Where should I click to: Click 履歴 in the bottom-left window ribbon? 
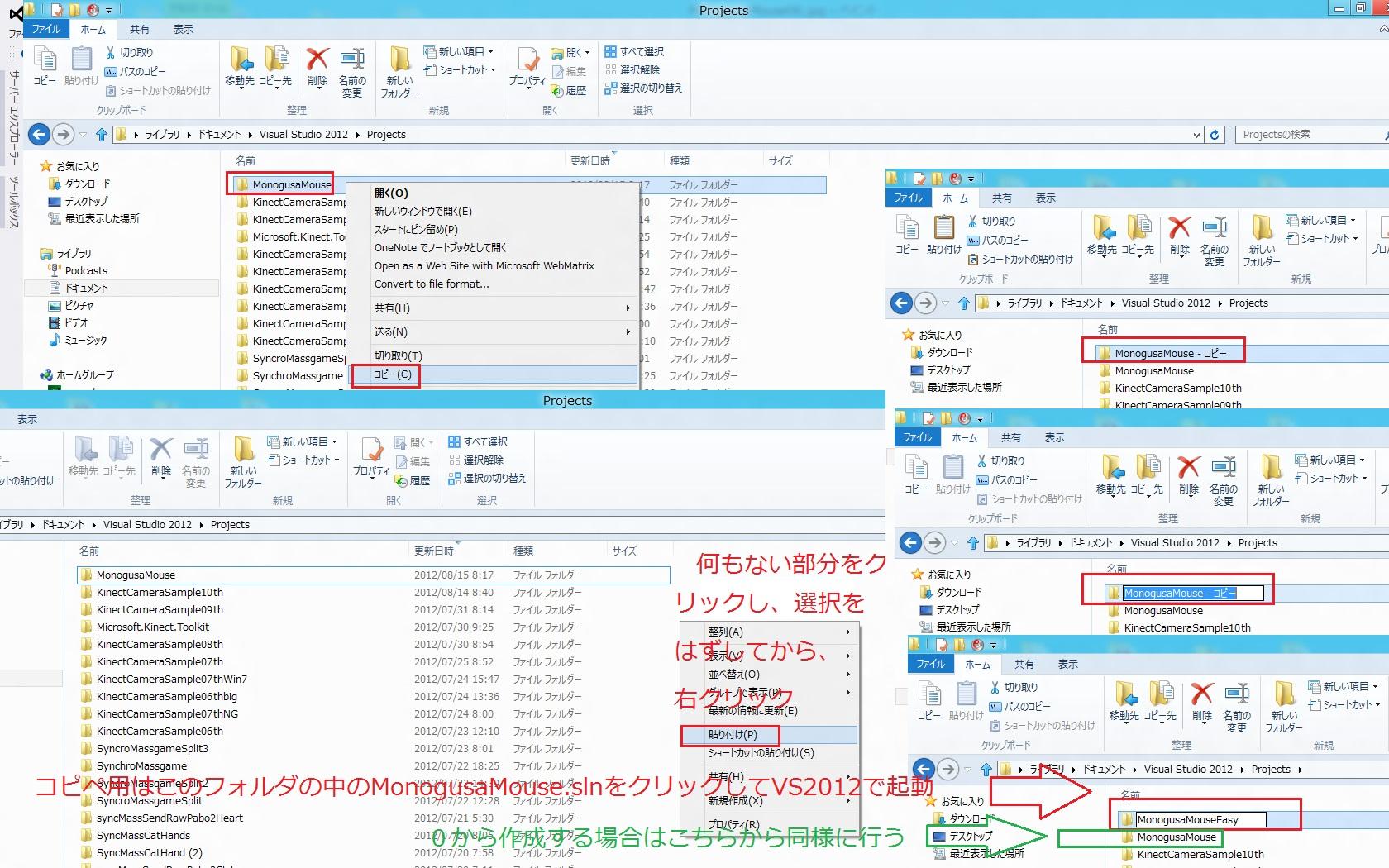(413, 480)
